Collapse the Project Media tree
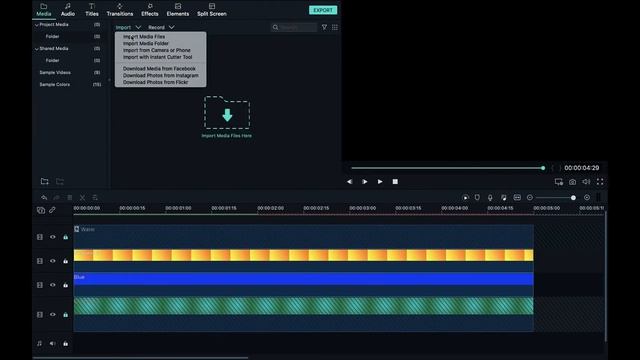Screen dimensions: 640x360 [37, 25]
